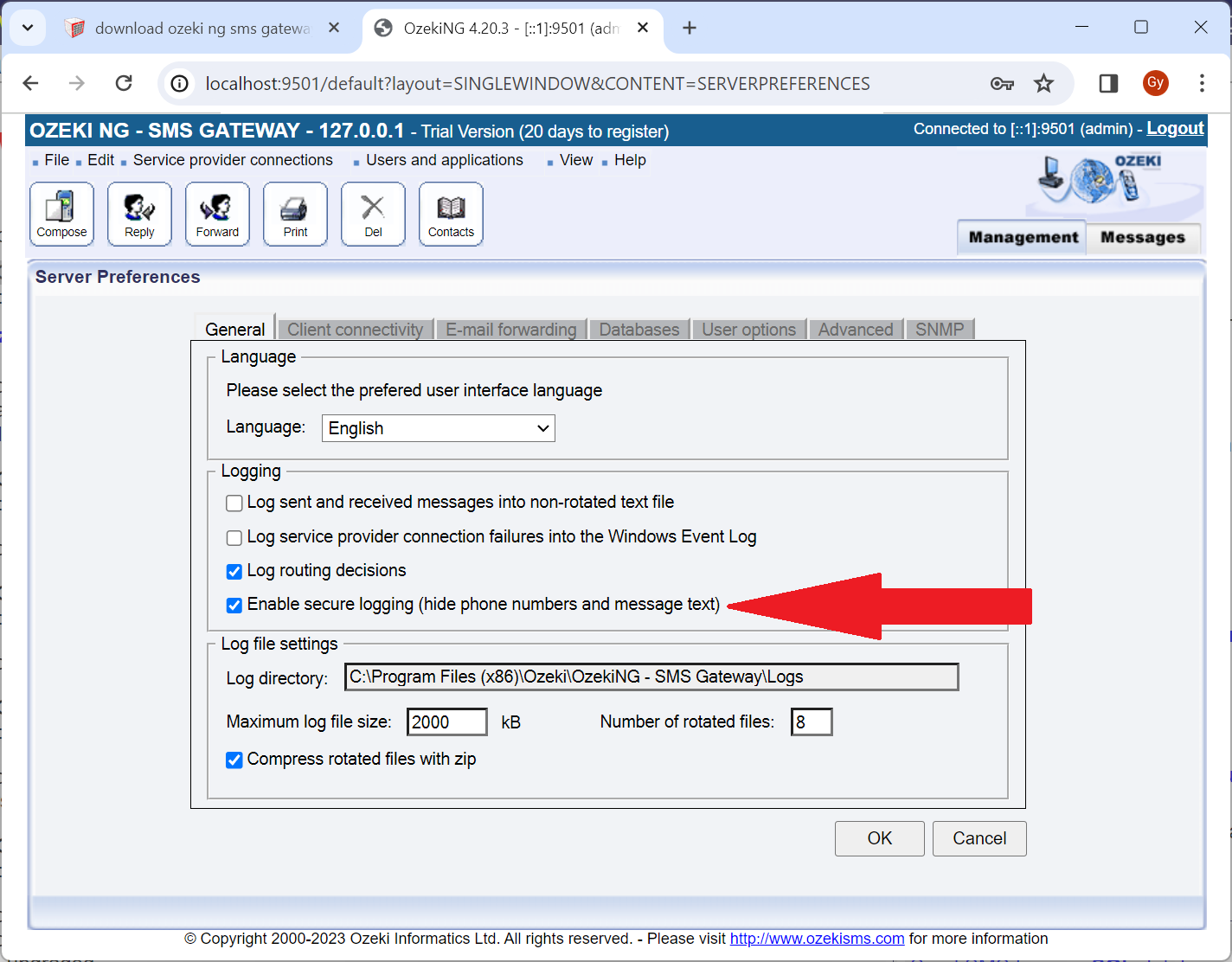Uncheck Log routing decisions
This screenshot has width=1232, height=962.
tap(234, 572)
